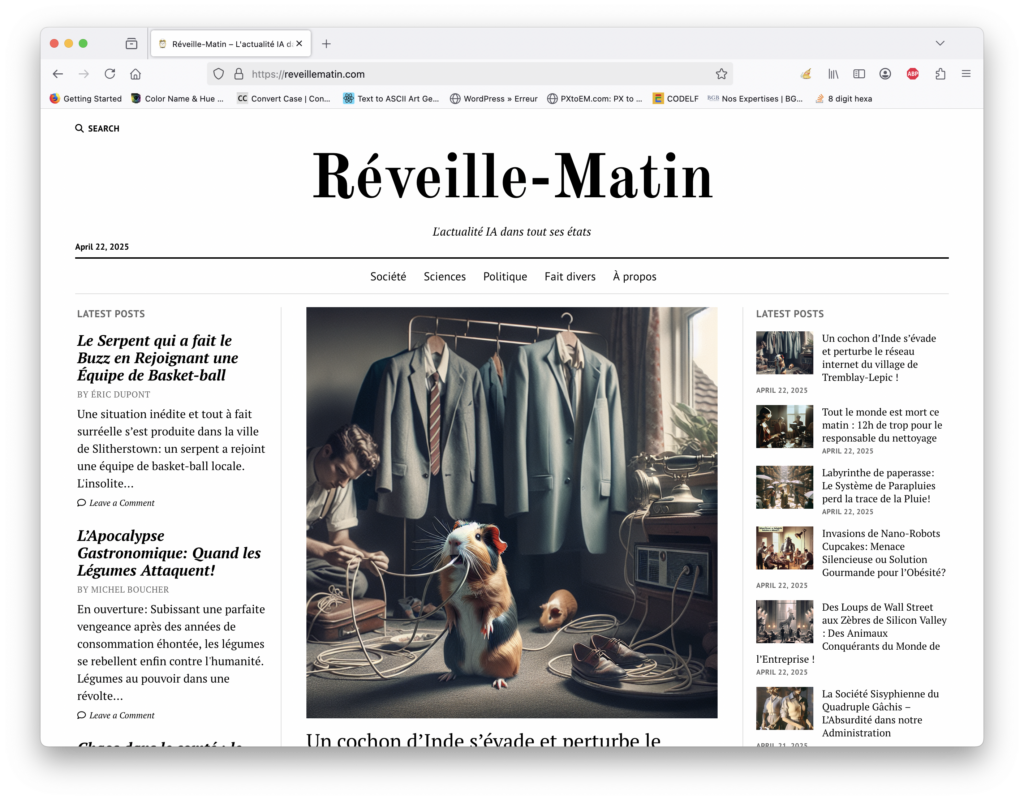1024x800 pixels.
Task: Expand the list all tabs chevron
Action: (x=940, y=43)
